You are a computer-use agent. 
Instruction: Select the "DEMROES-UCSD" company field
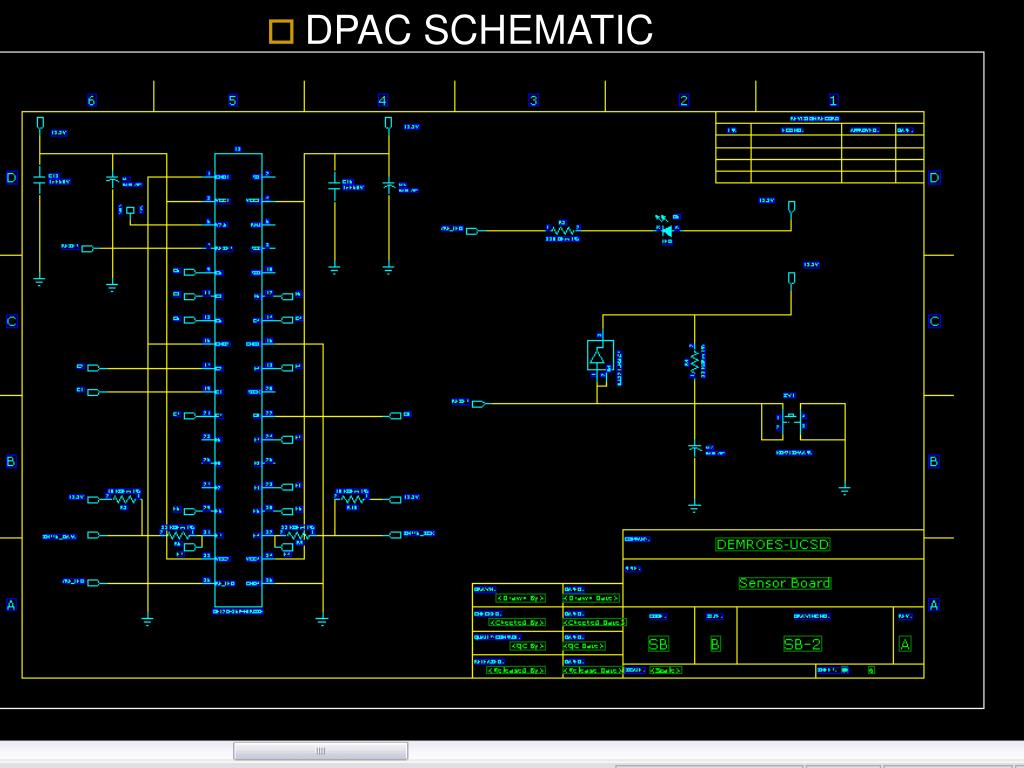pyautogui.click(x=773, y=544)
